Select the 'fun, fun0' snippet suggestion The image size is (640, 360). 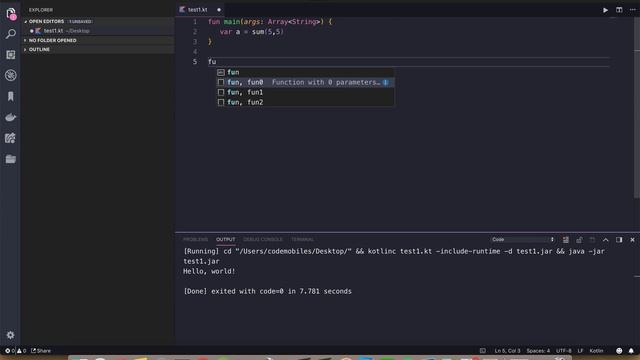305,82
